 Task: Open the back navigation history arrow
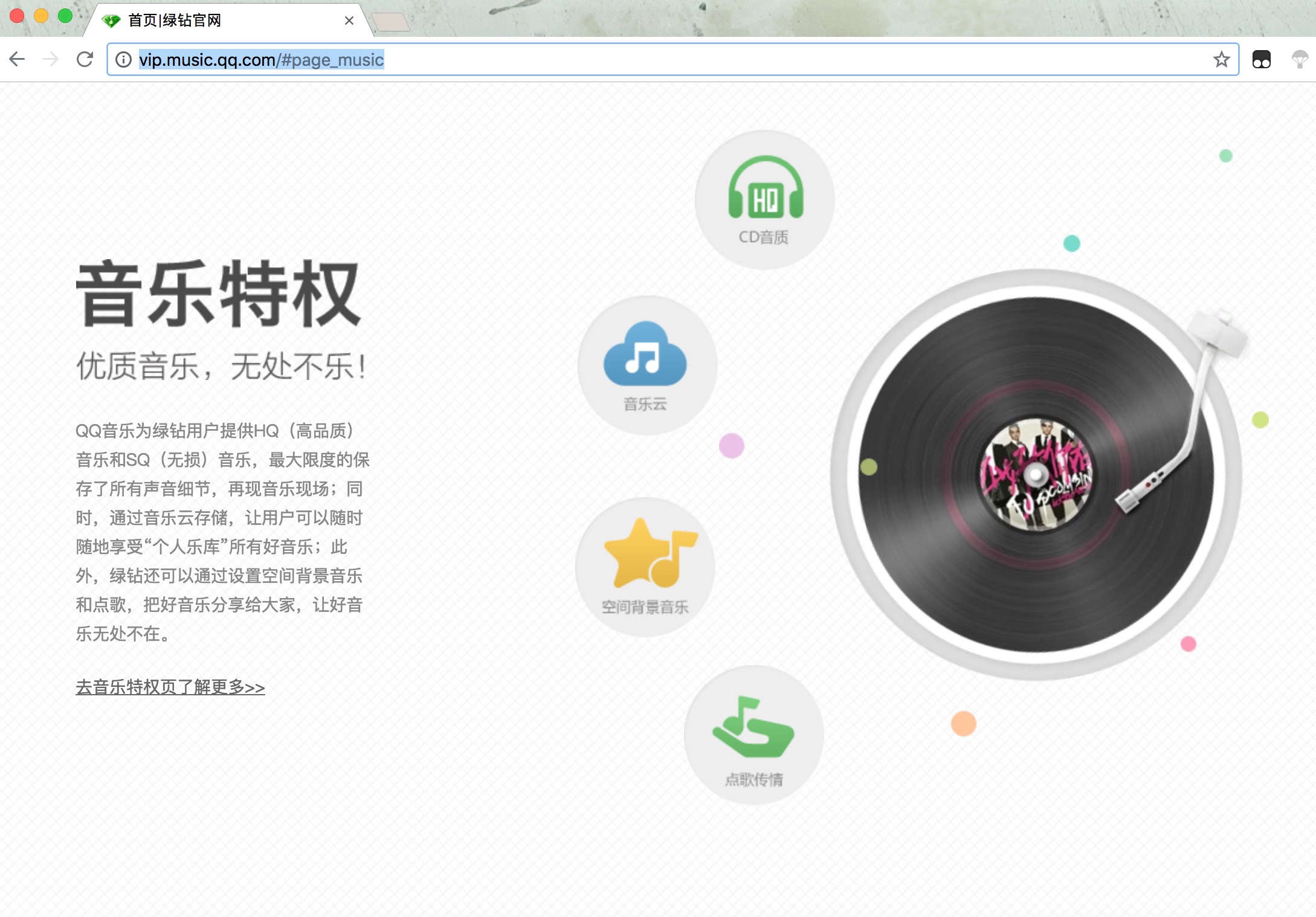[x=18, y=59]
